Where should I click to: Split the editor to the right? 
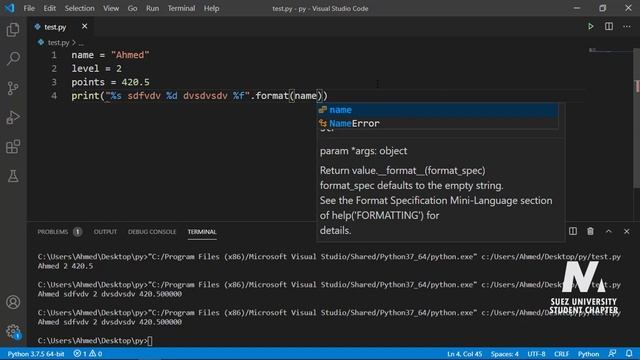coord(609,27)
